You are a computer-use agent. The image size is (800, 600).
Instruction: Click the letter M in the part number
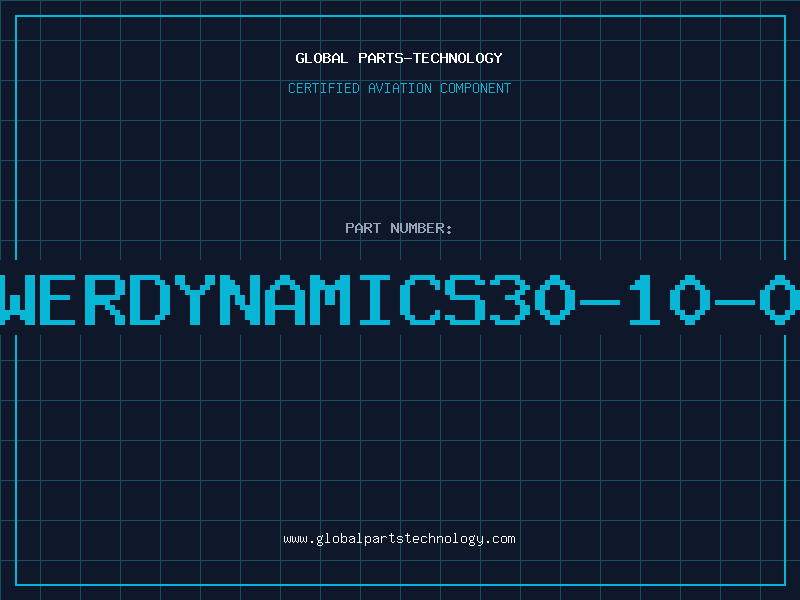click(329, 297)
